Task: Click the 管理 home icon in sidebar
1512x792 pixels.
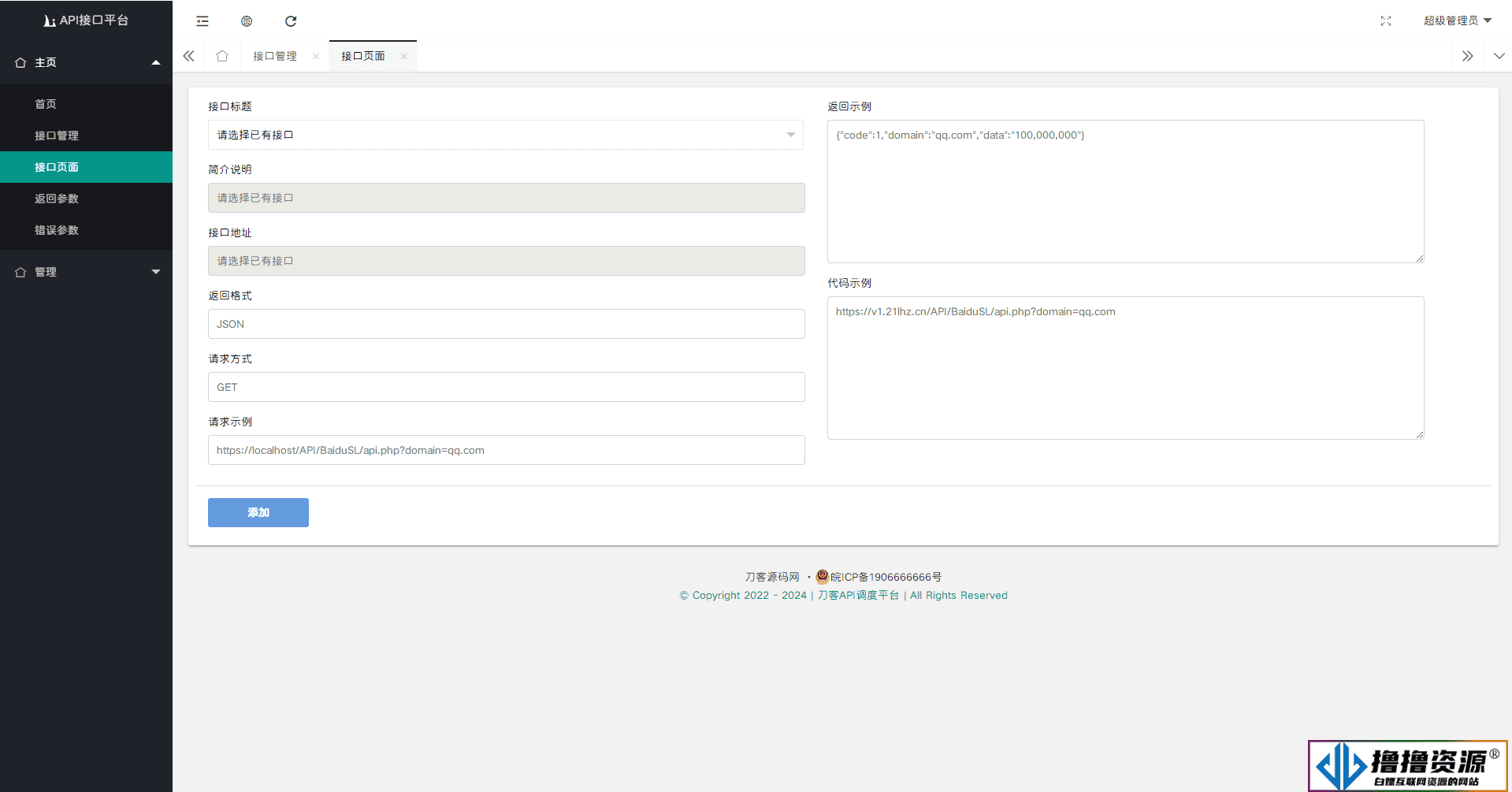Action: pos(20,272)
